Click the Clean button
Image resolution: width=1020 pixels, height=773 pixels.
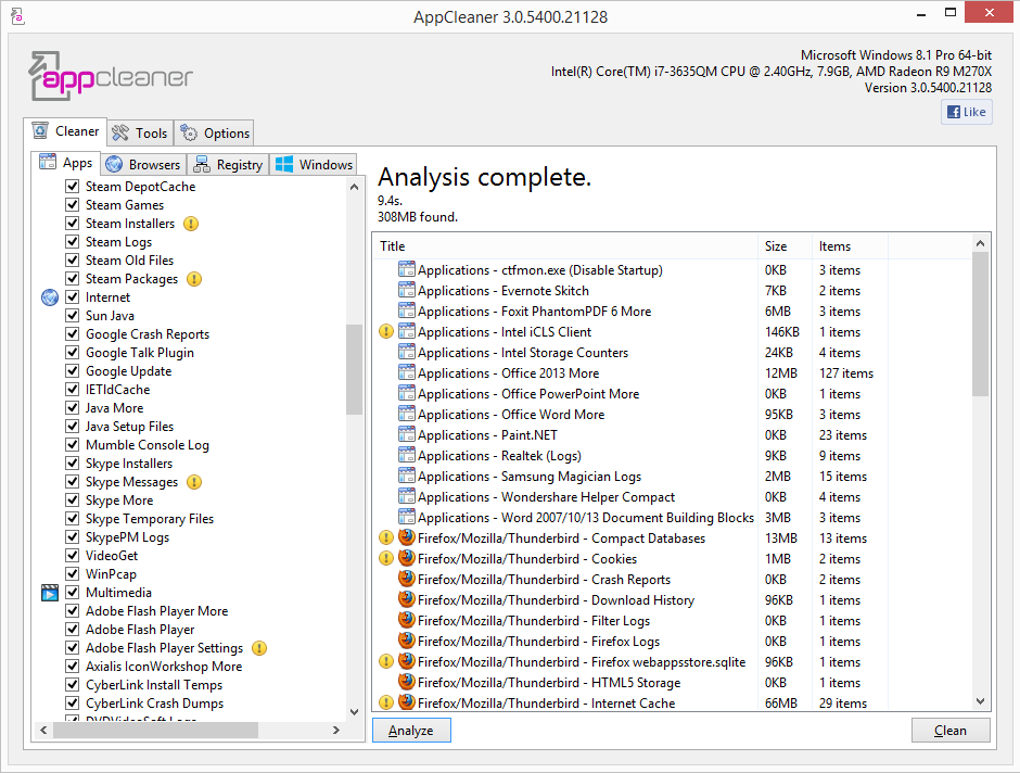950,731
